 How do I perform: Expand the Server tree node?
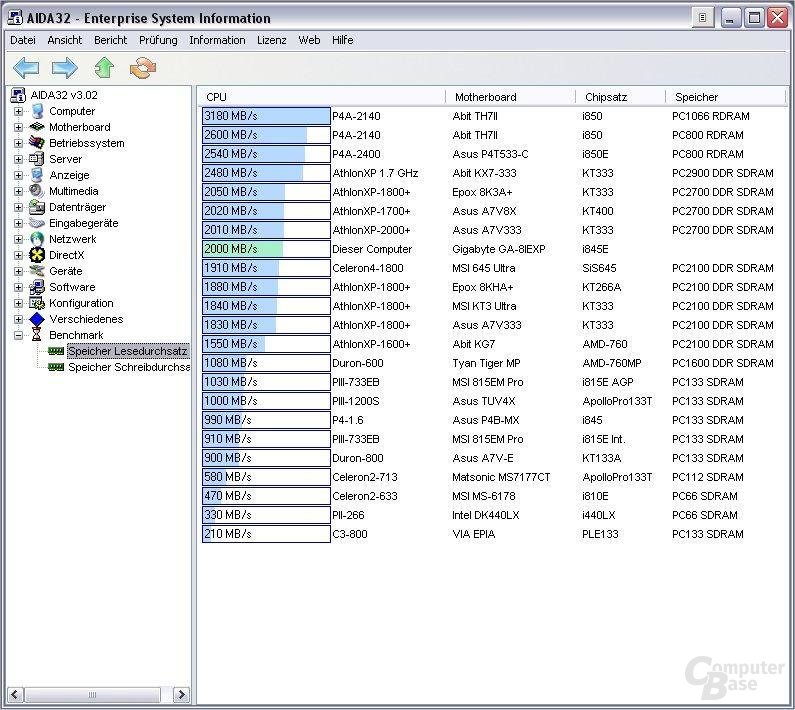click(18, 159)
